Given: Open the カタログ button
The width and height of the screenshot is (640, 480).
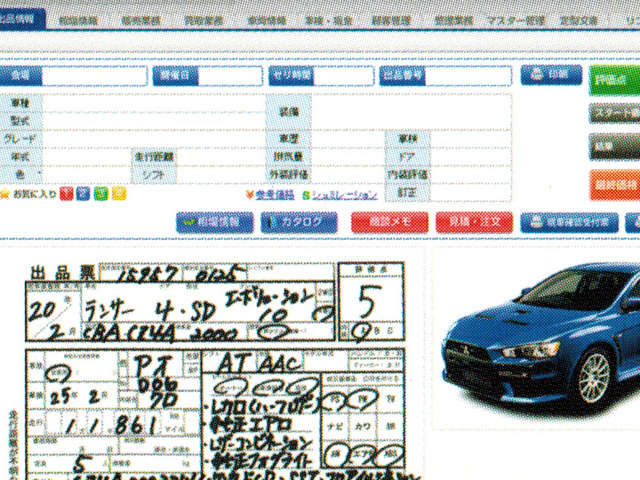Looking at the screenshot, I should (x=299, y=222).
